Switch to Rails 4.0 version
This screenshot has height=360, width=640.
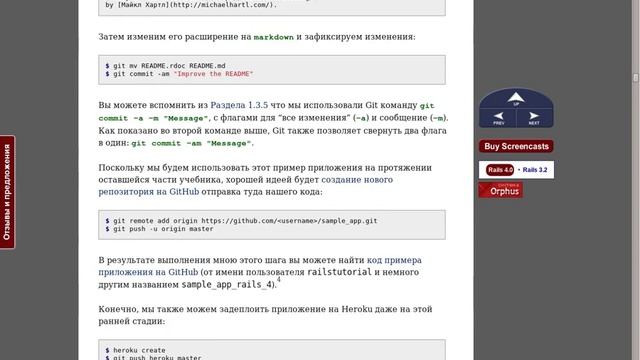point(500,170)
